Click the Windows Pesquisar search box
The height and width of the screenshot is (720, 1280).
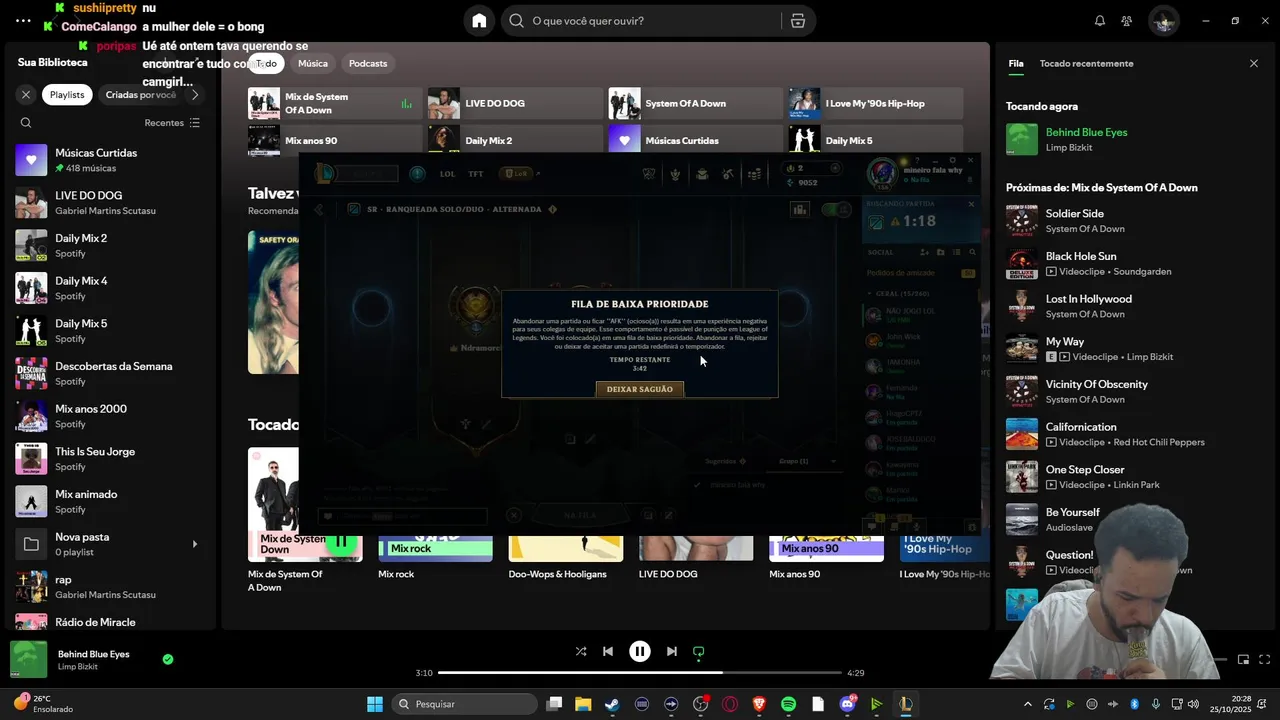(465, 704)
